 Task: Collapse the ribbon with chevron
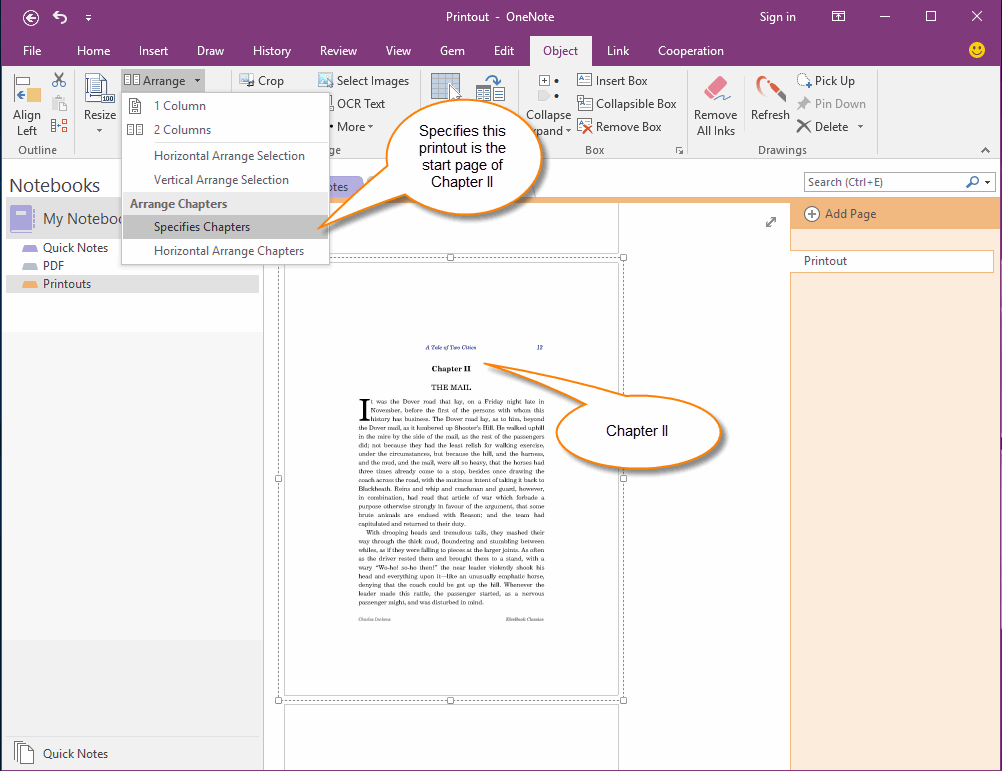click(x=985, y=150)
